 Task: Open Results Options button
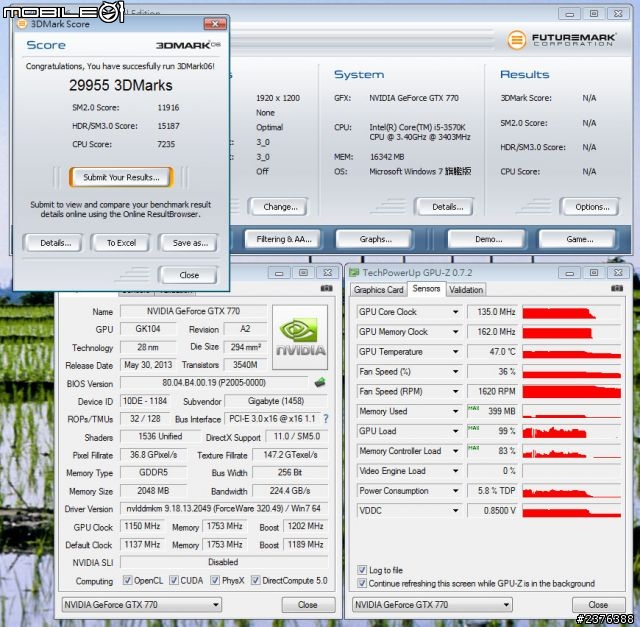coord(592,207)
